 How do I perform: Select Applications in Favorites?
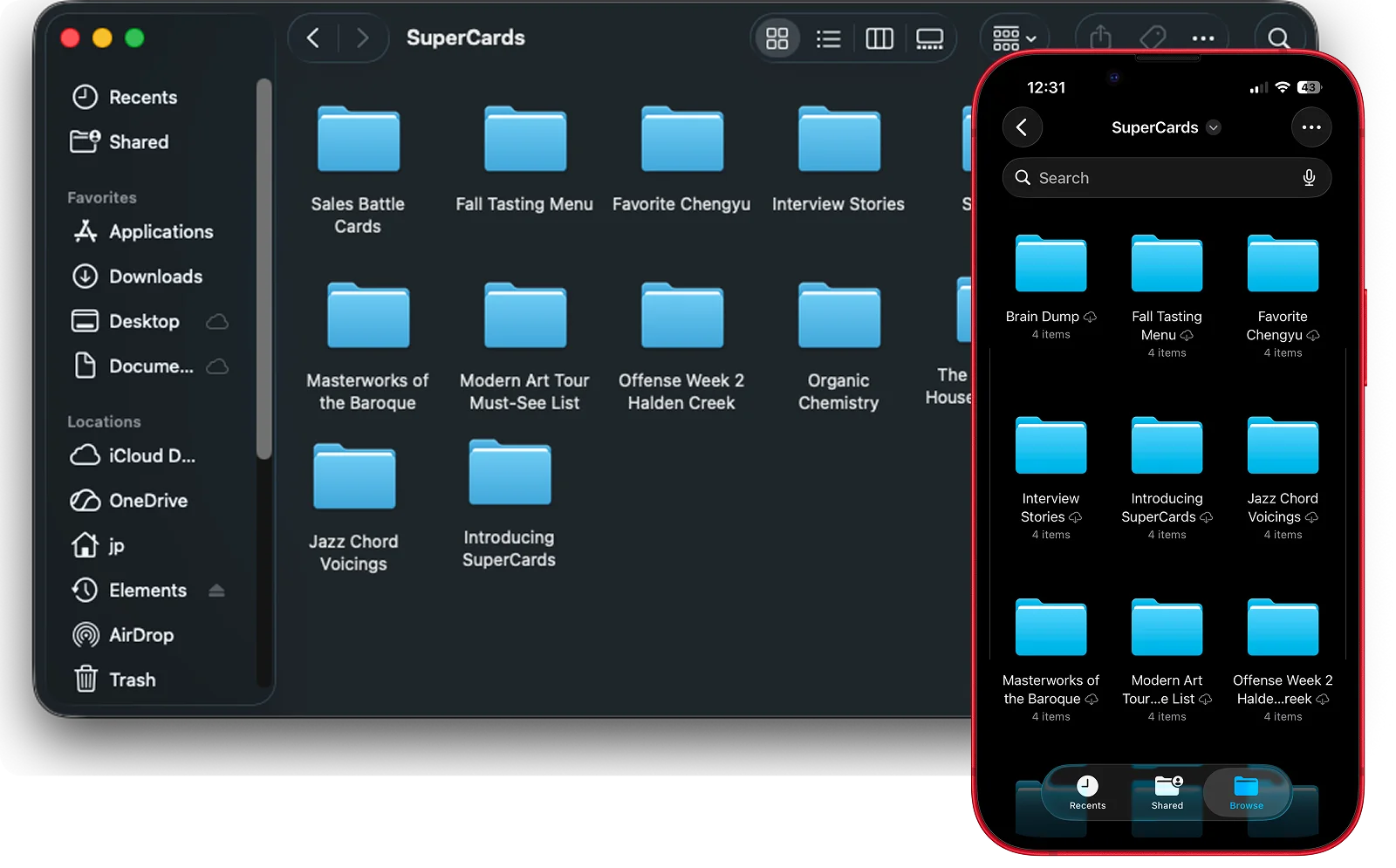pyautogui.click(x=143, y=231)
